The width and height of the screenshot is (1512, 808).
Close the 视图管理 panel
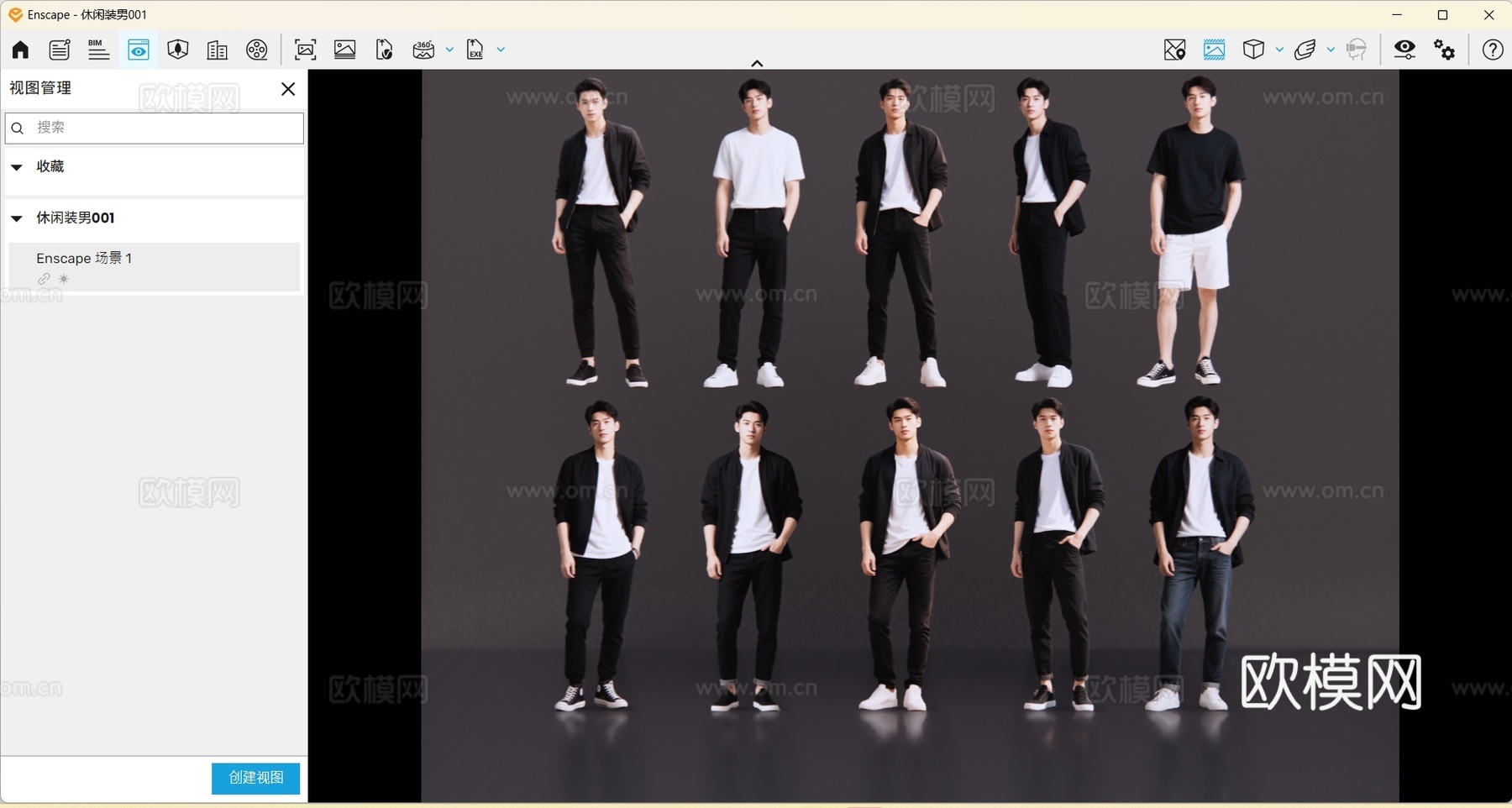click(288, 89)
